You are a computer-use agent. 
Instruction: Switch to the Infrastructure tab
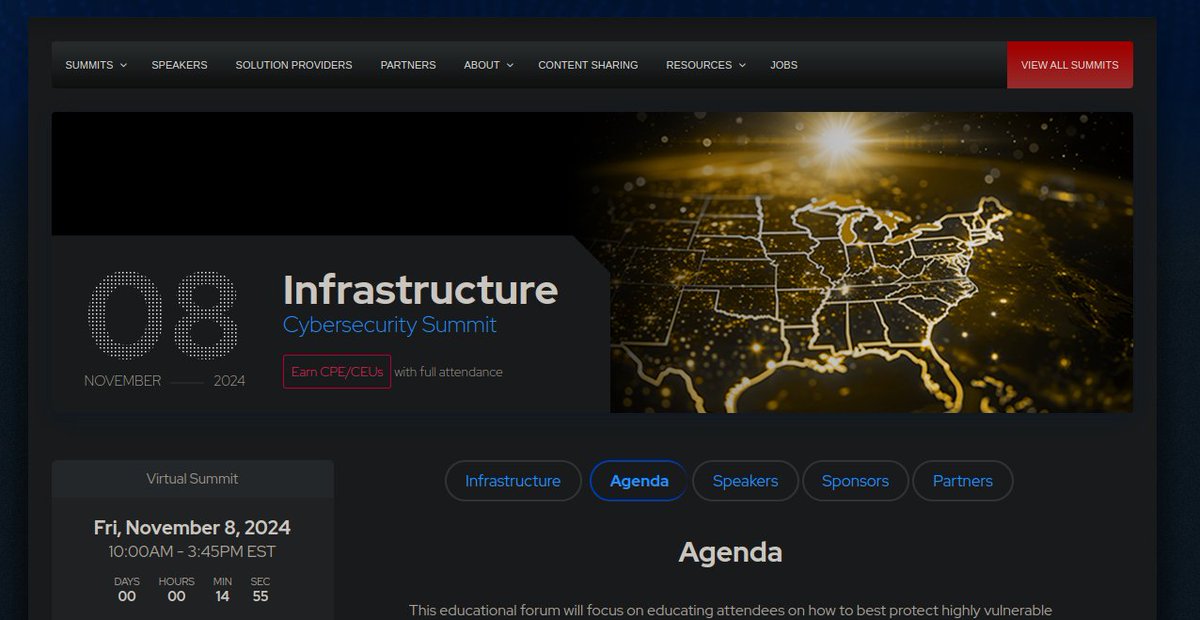point(513,481)
